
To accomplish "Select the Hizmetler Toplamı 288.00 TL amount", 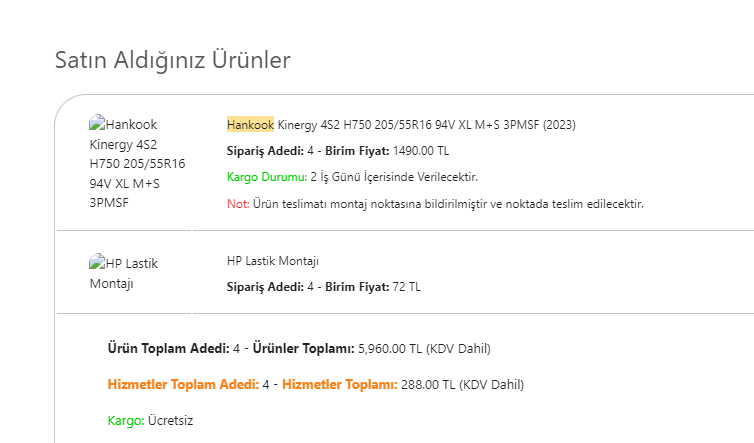I will (x=428, y=385).
